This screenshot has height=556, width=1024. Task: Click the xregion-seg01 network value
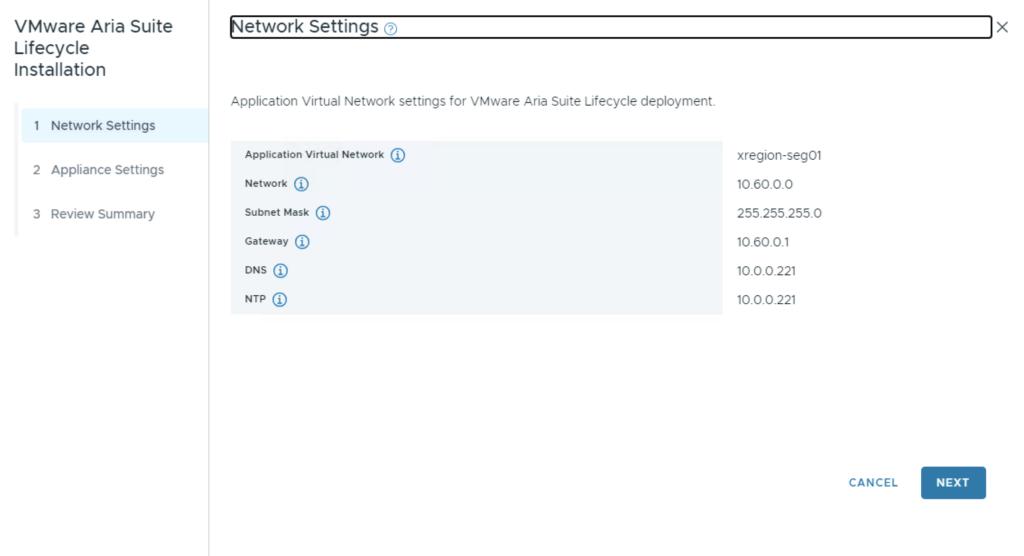[x=779, y=156]
